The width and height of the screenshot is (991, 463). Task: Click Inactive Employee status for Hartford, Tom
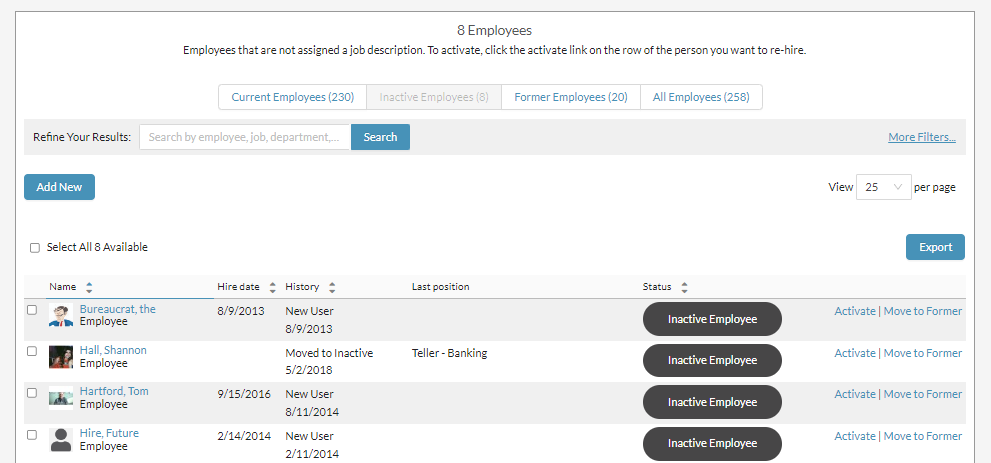(712, 402)
